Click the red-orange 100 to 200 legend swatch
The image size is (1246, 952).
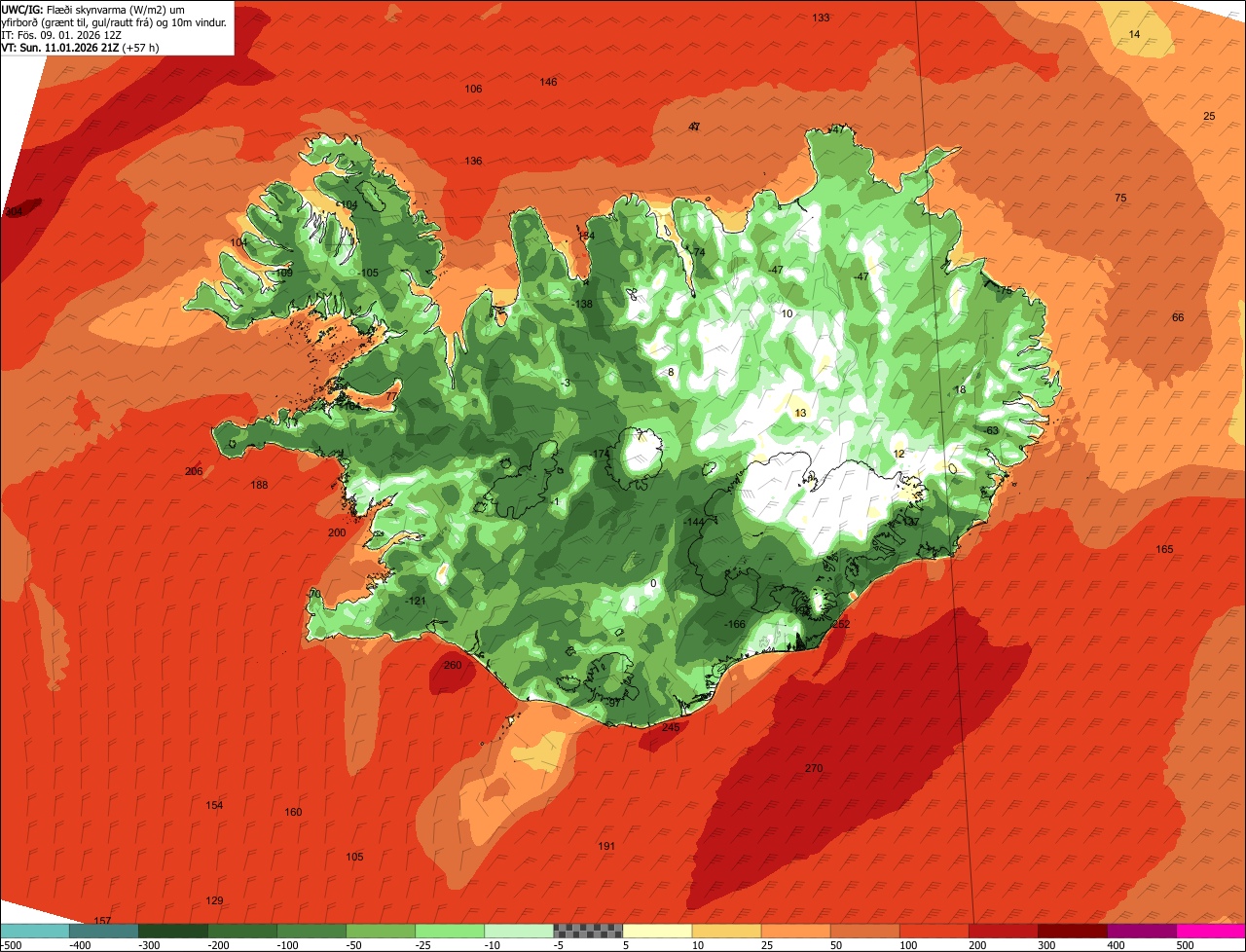pos(933,931)
